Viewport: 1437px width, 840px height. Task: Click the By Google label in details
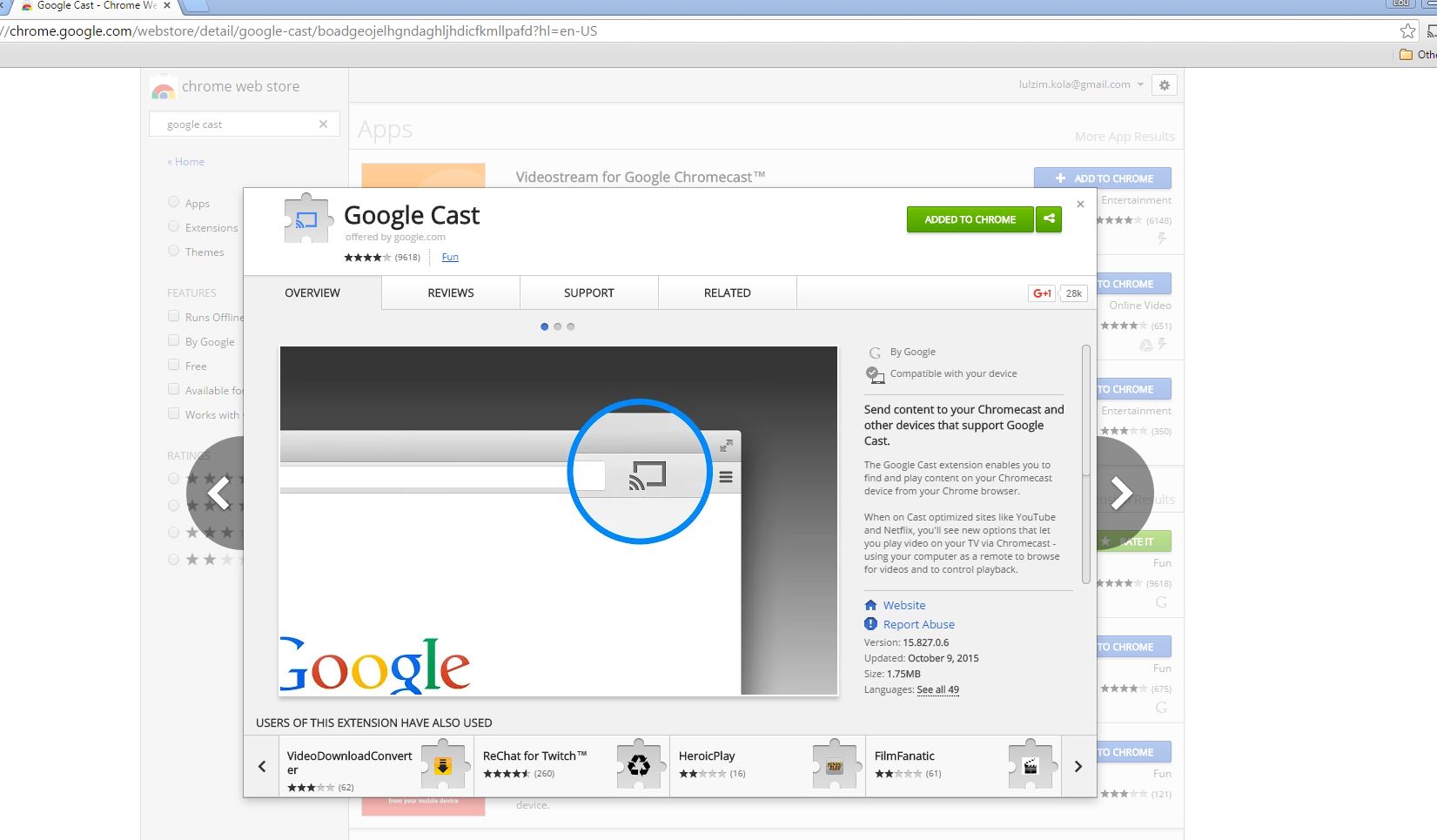tap(912, 352)
